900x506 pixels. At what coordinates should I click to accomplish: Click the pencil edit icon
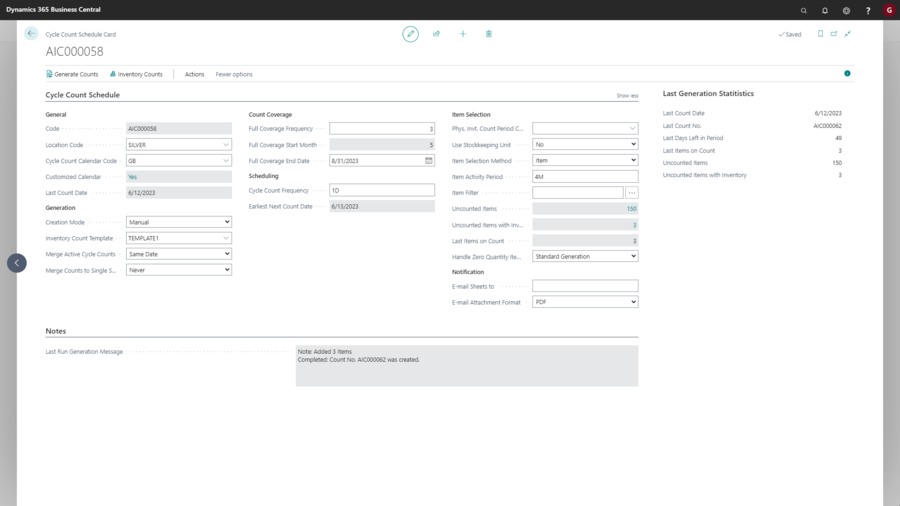[x=410, y=34]
